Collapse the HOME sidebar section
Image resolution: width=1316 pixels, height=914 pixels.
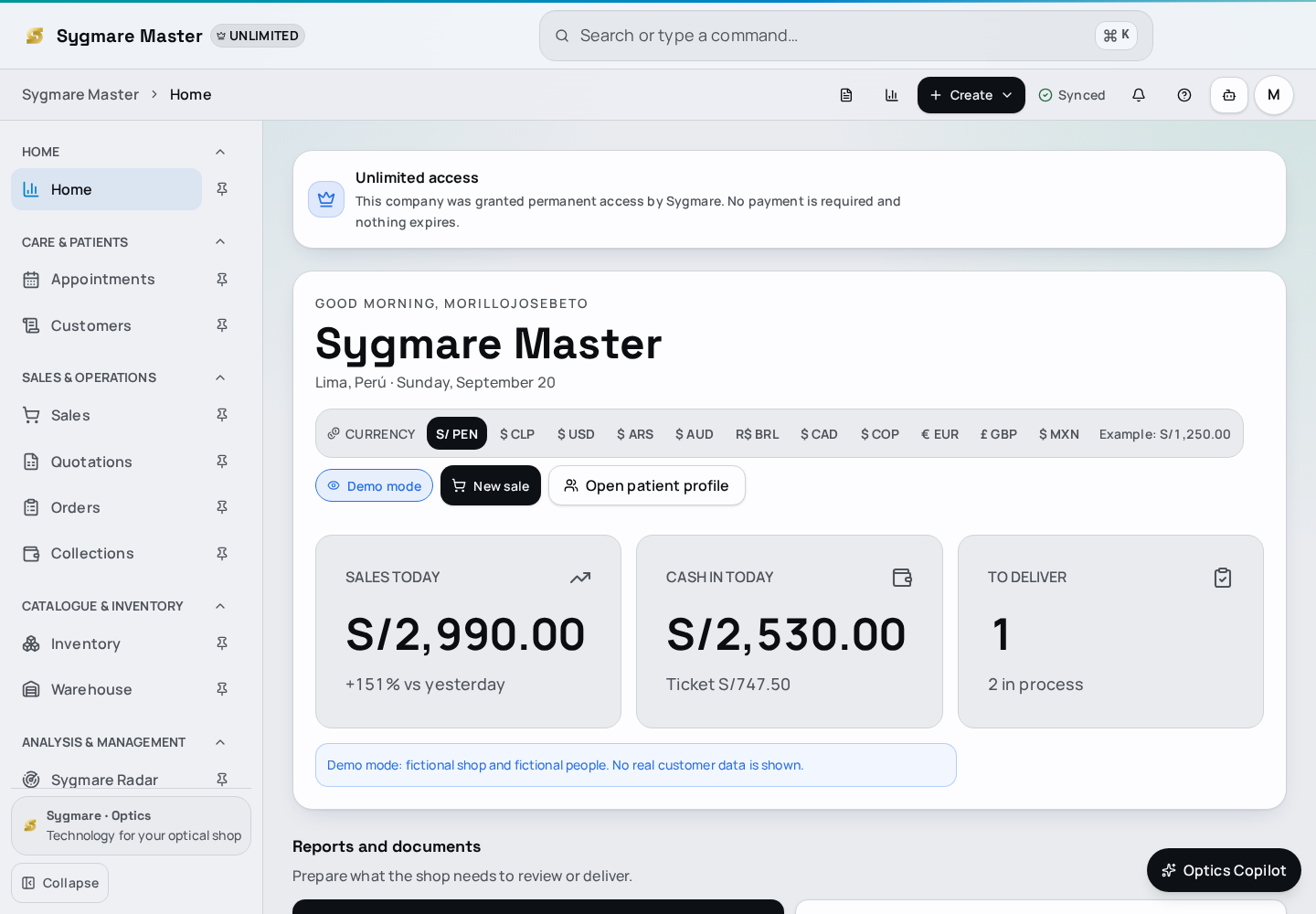pyautogui.click(x=220, y=152)
